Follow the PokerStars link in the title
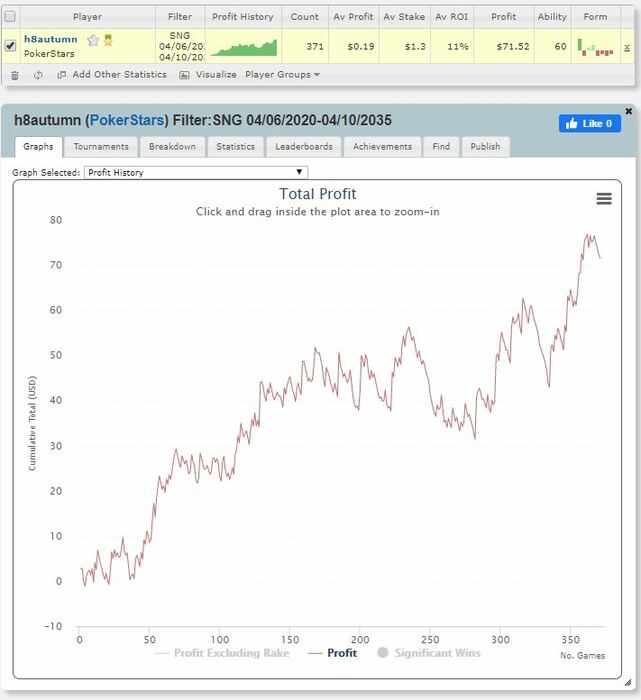Image resolution: width=641 pixels, height=700 pixels. click(127, 120)
